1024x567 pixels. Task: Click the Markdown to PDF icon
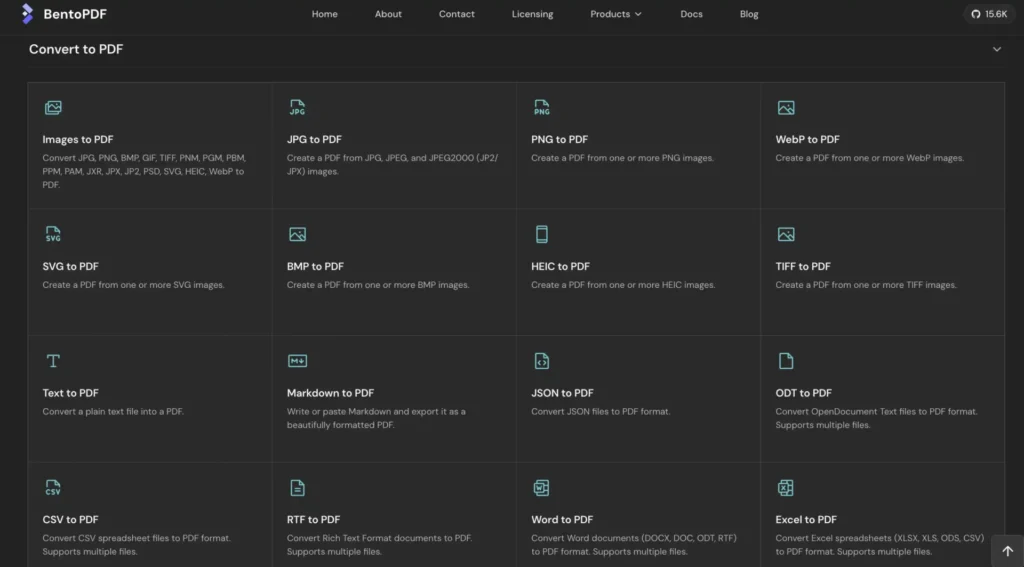297,361
